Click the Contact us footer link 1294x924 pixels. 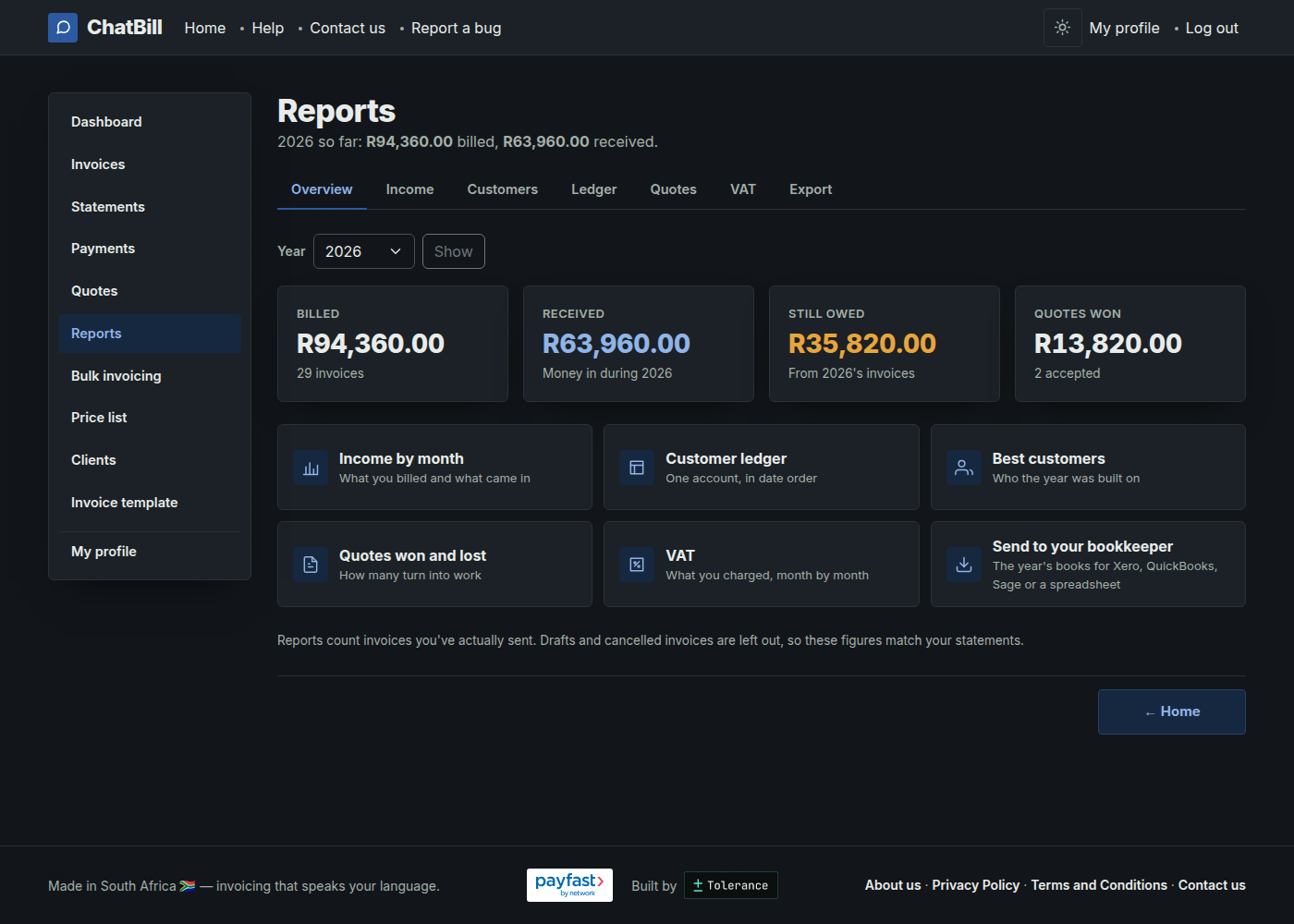pos(1212,885)
